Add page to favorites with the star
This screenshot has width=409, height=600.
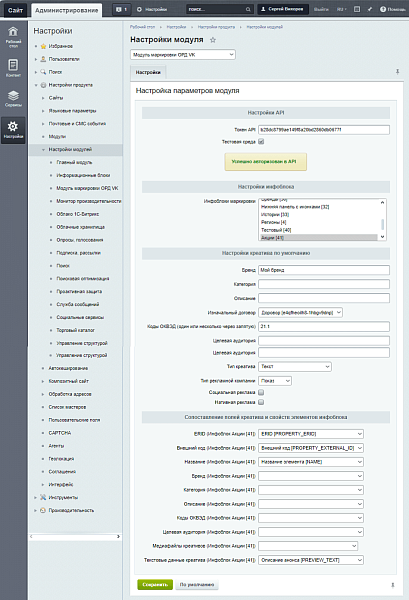click(213, 40)
